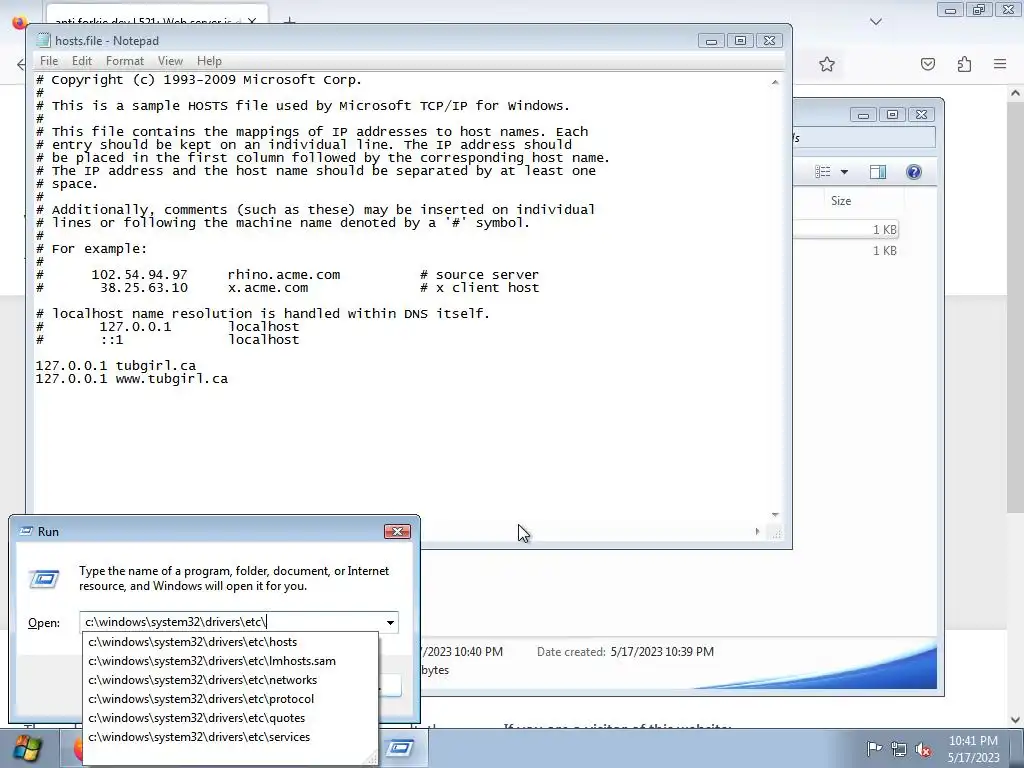1024x768 pixels.
Task: Open network status tray icon
Action: click(x=899, y=748)
